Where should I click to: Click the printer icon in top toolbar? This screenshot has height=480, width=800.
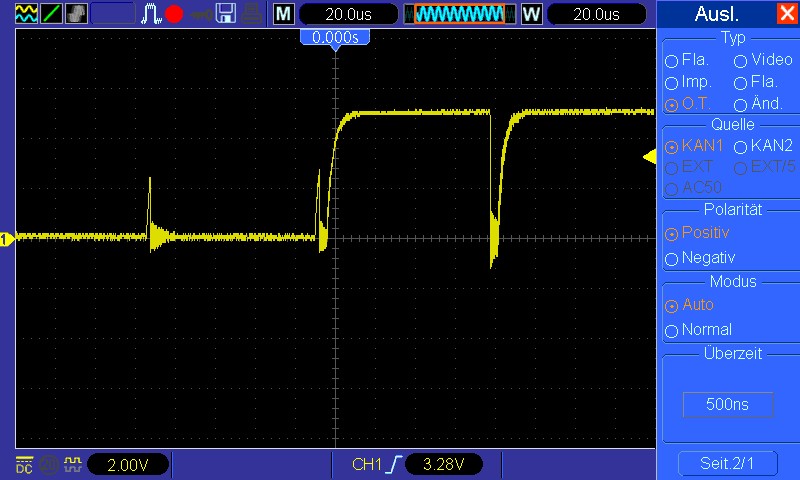click(x=253, y=13)
